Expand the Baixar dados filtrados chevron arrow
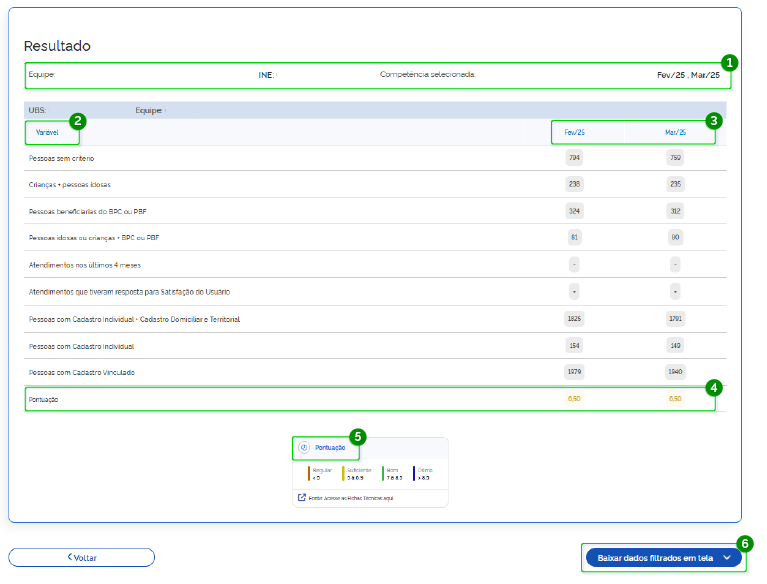Image resolution: width=767 pixels, height=584 pixels. click(727, 558)
